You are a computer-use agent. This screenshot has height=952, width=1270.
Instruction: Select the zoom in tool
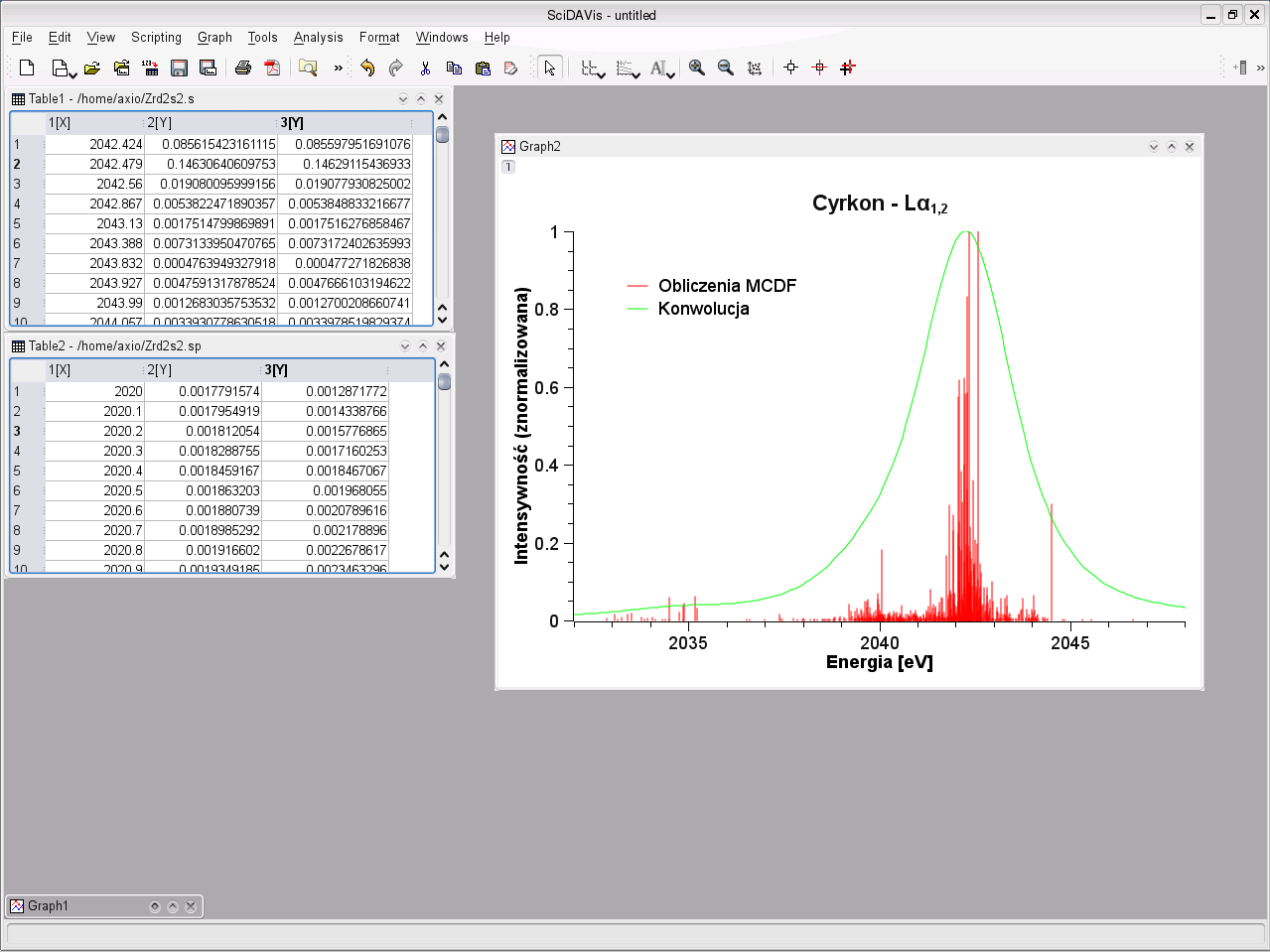pyautogui.click(x=697, y=68)
